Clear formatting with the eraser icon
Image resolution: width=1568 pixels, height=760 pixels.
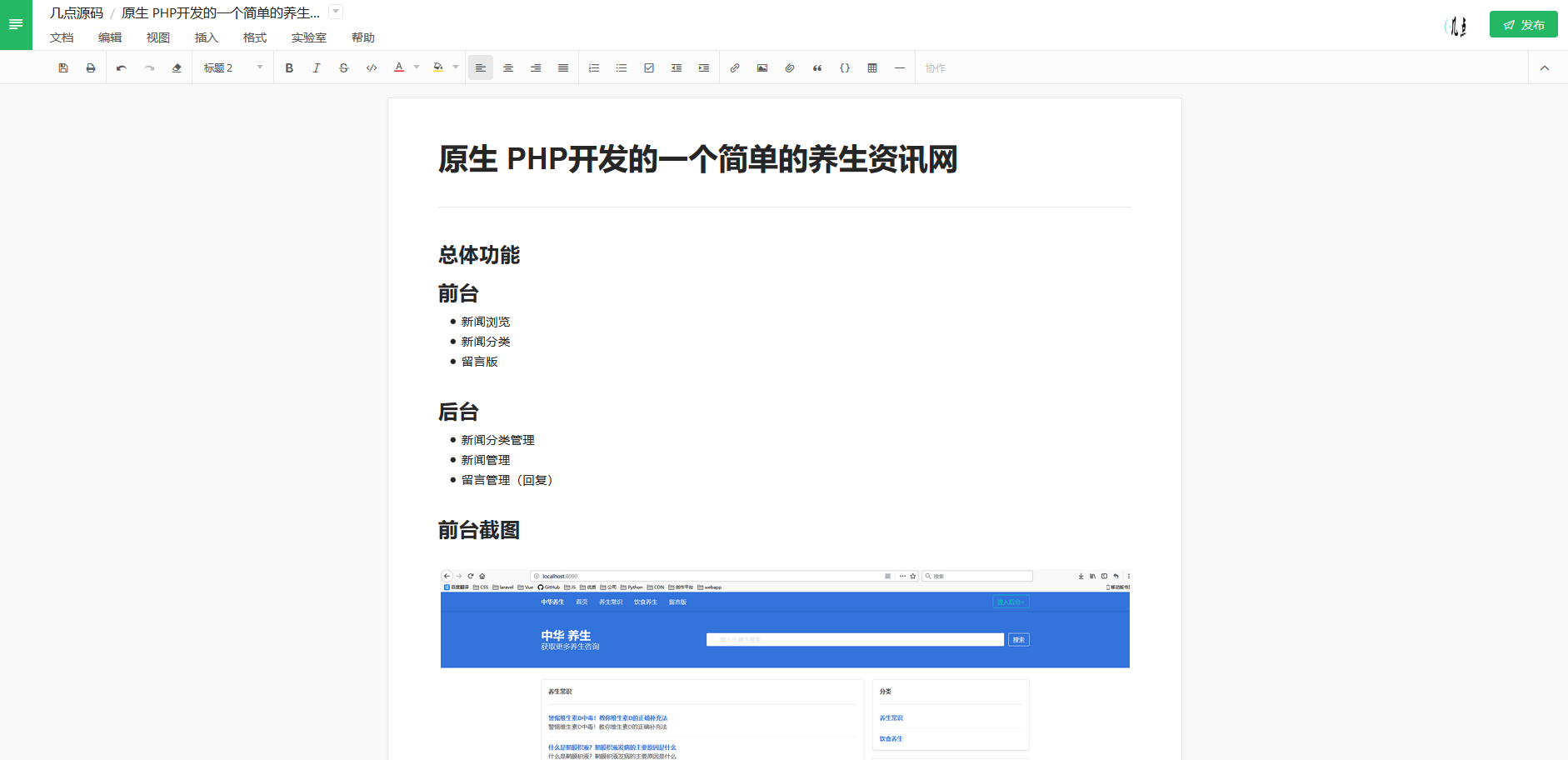177,68
